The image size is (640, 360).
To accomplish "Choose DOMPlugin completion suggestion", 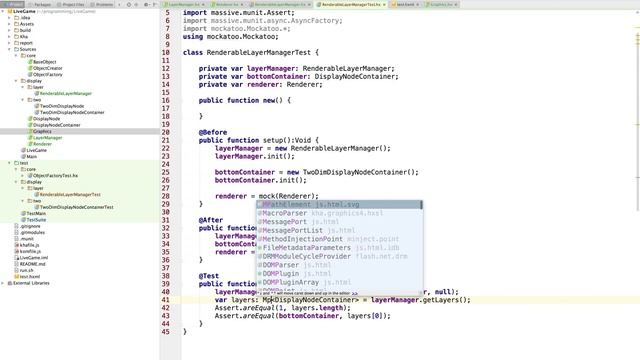I will pos(340,273).
